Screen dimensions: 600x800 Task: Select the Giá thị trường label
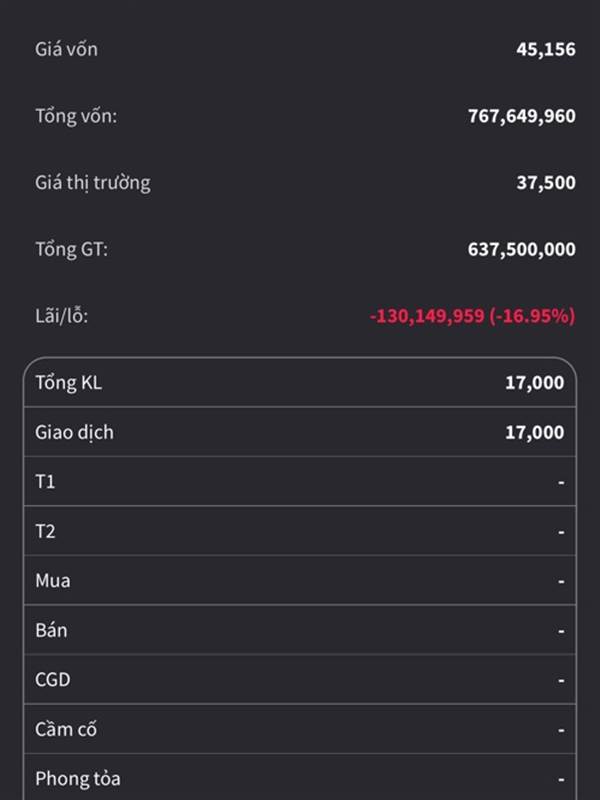[93, 183]
